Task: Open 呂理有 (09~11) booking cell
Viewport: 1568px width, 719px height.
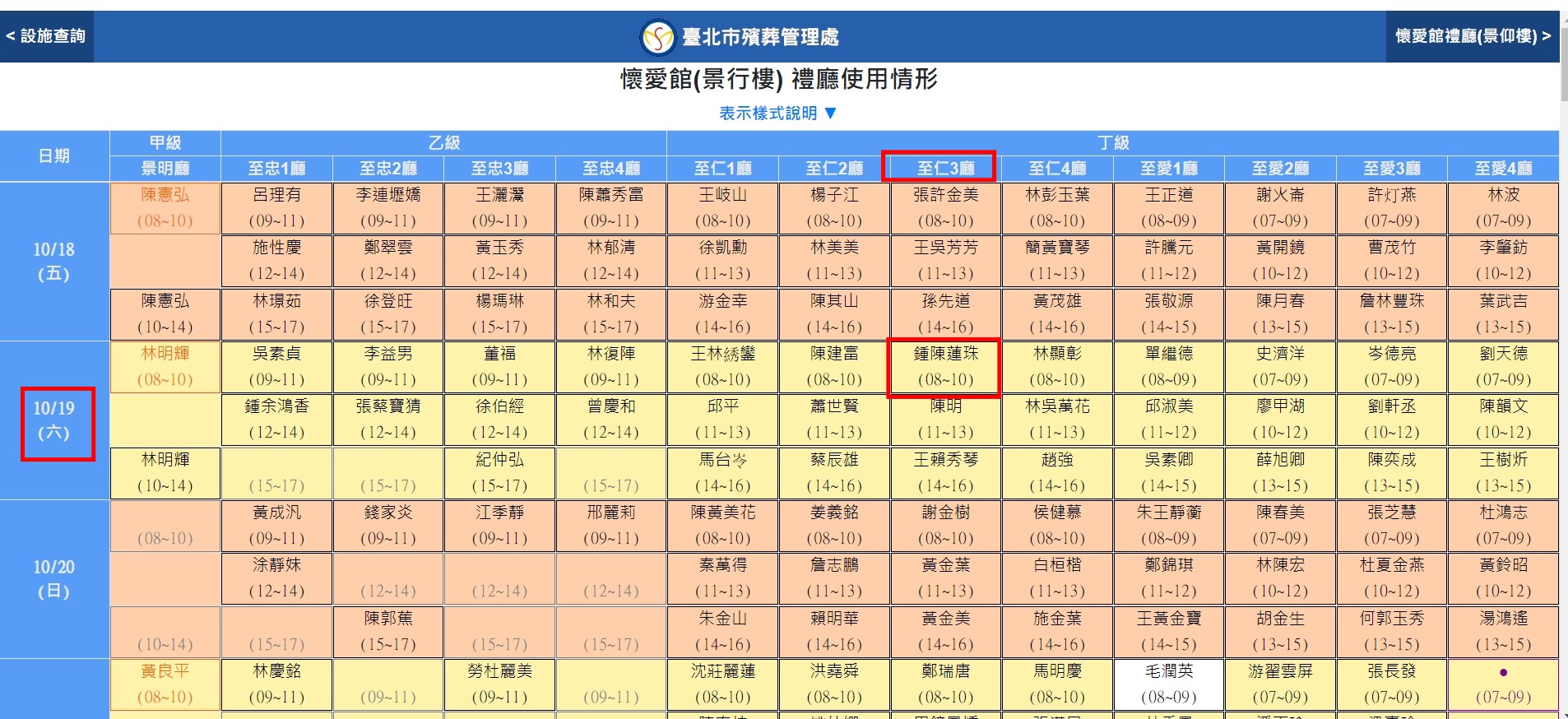Action: (277, 208)
